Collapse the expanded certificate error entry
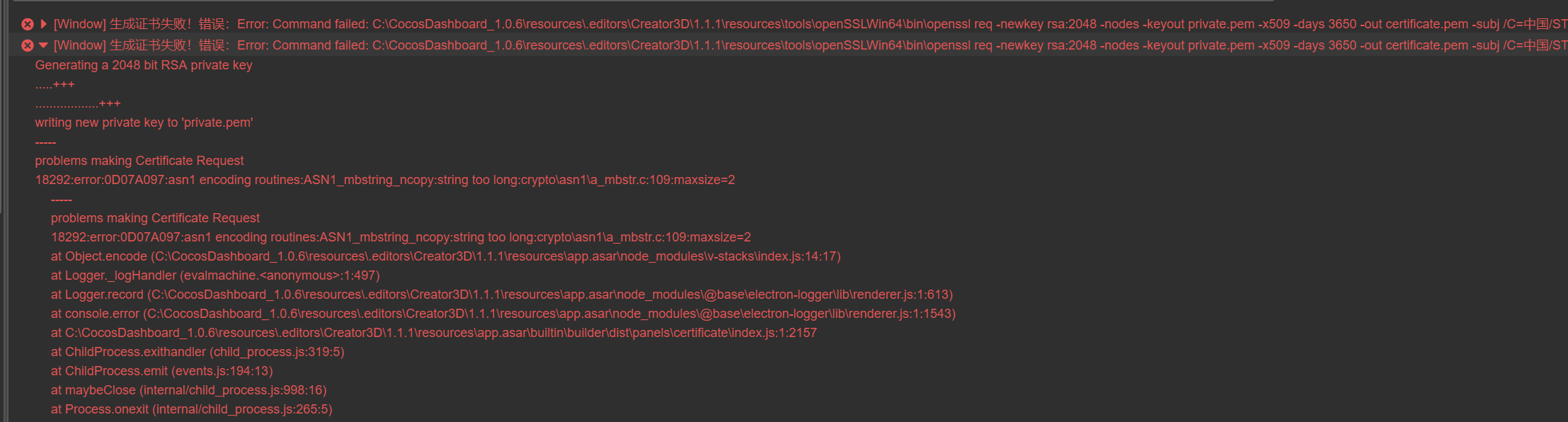 click(44, 45)
